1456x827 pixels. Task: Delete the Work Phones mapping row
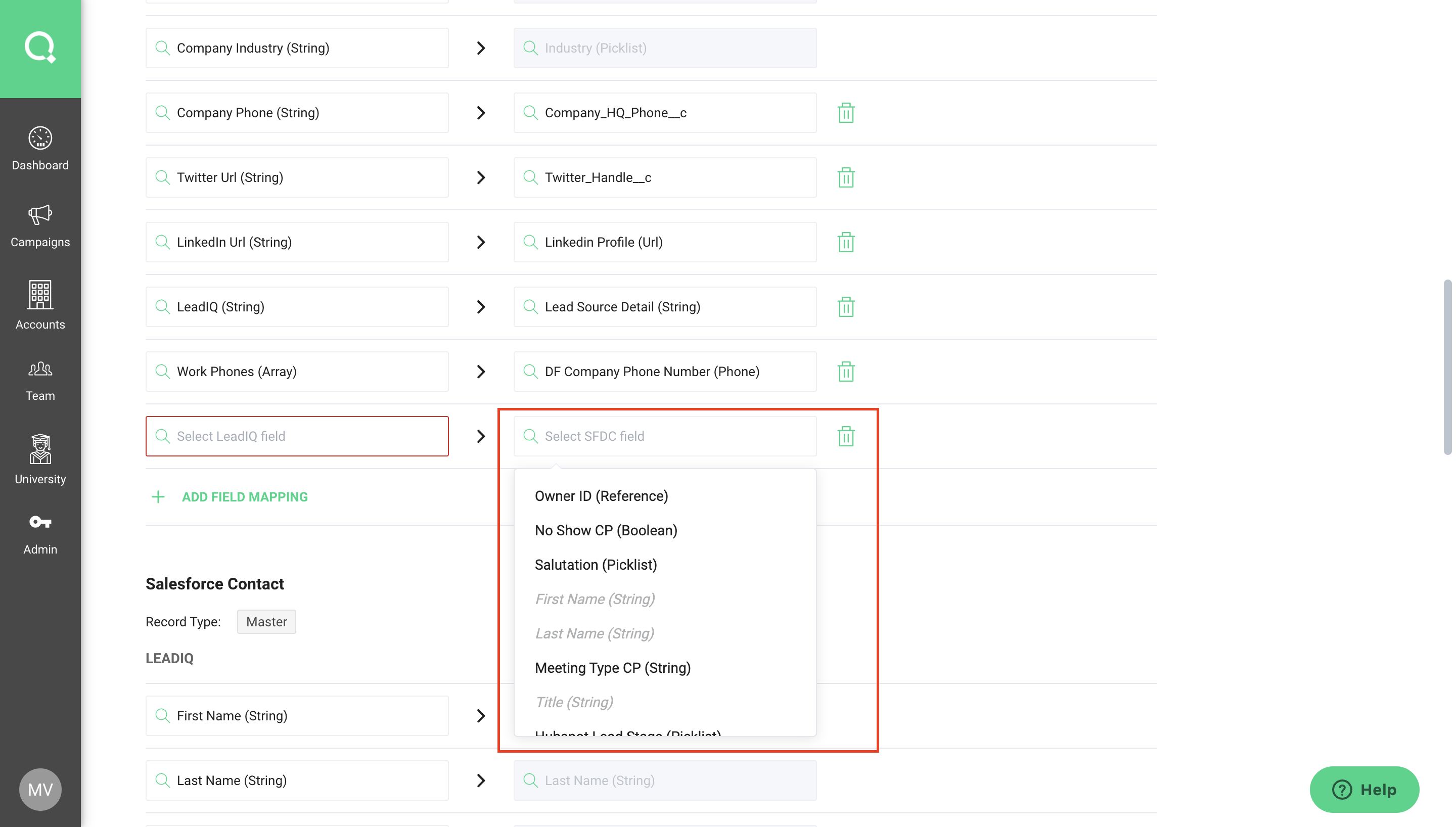[846, 372]
